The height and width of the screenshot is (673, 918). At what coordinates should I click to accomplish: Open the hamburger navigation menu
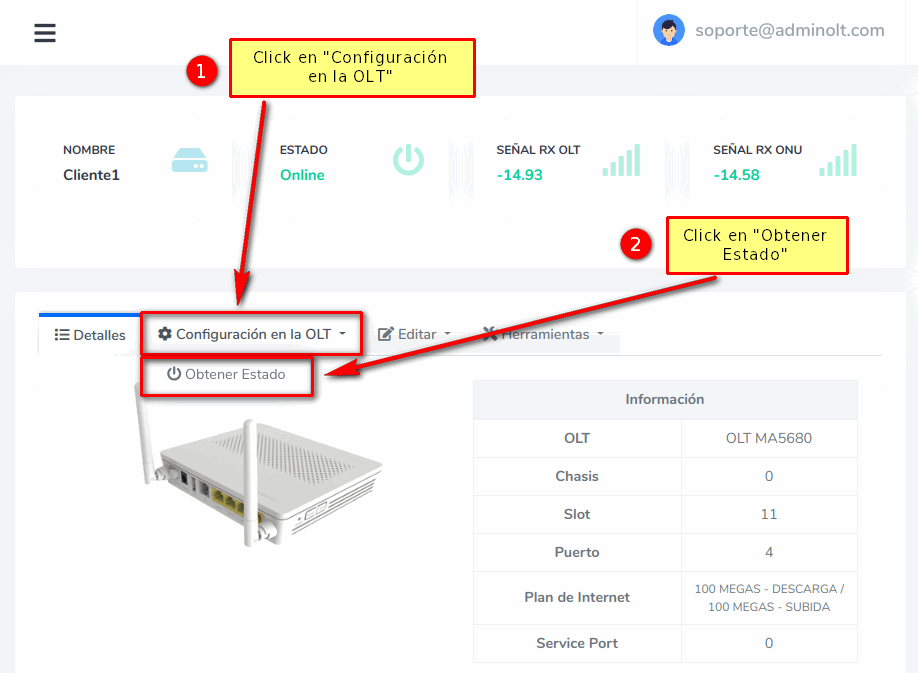point(45,33)
